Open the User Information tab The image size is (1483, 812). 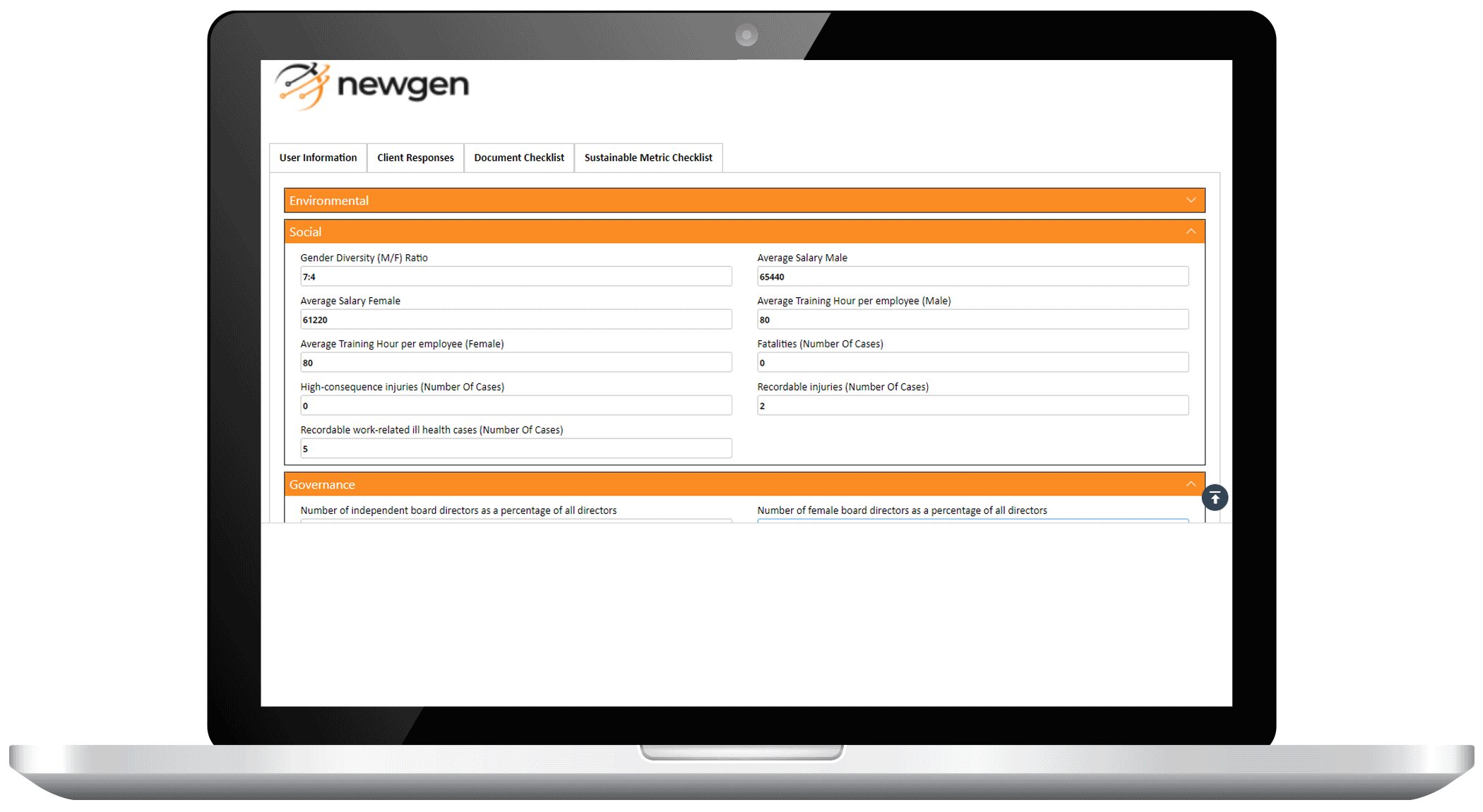[318, 157]
